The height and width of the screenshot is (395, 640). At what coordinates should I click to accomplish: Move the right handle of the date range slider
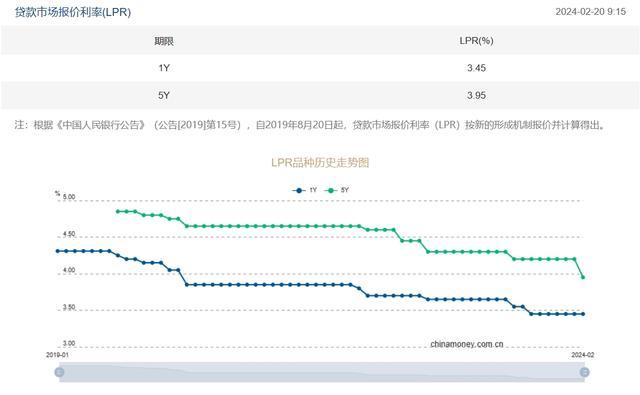(584, 372)
